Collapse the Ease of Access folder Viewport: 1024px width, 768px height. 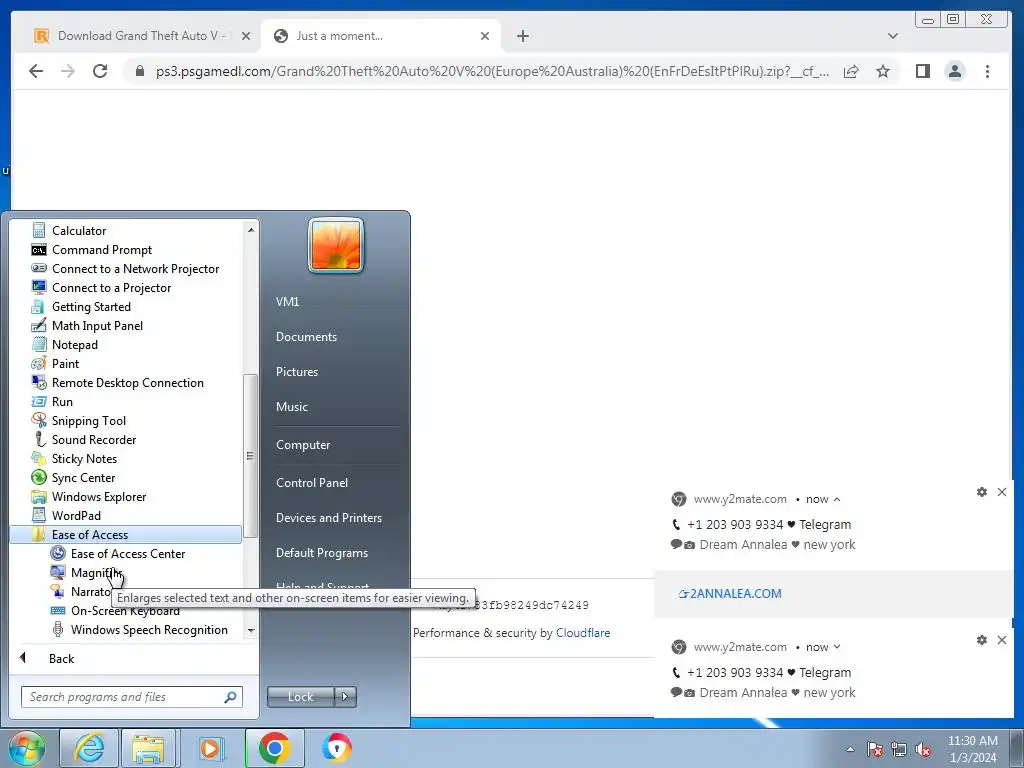click(125, 534)
